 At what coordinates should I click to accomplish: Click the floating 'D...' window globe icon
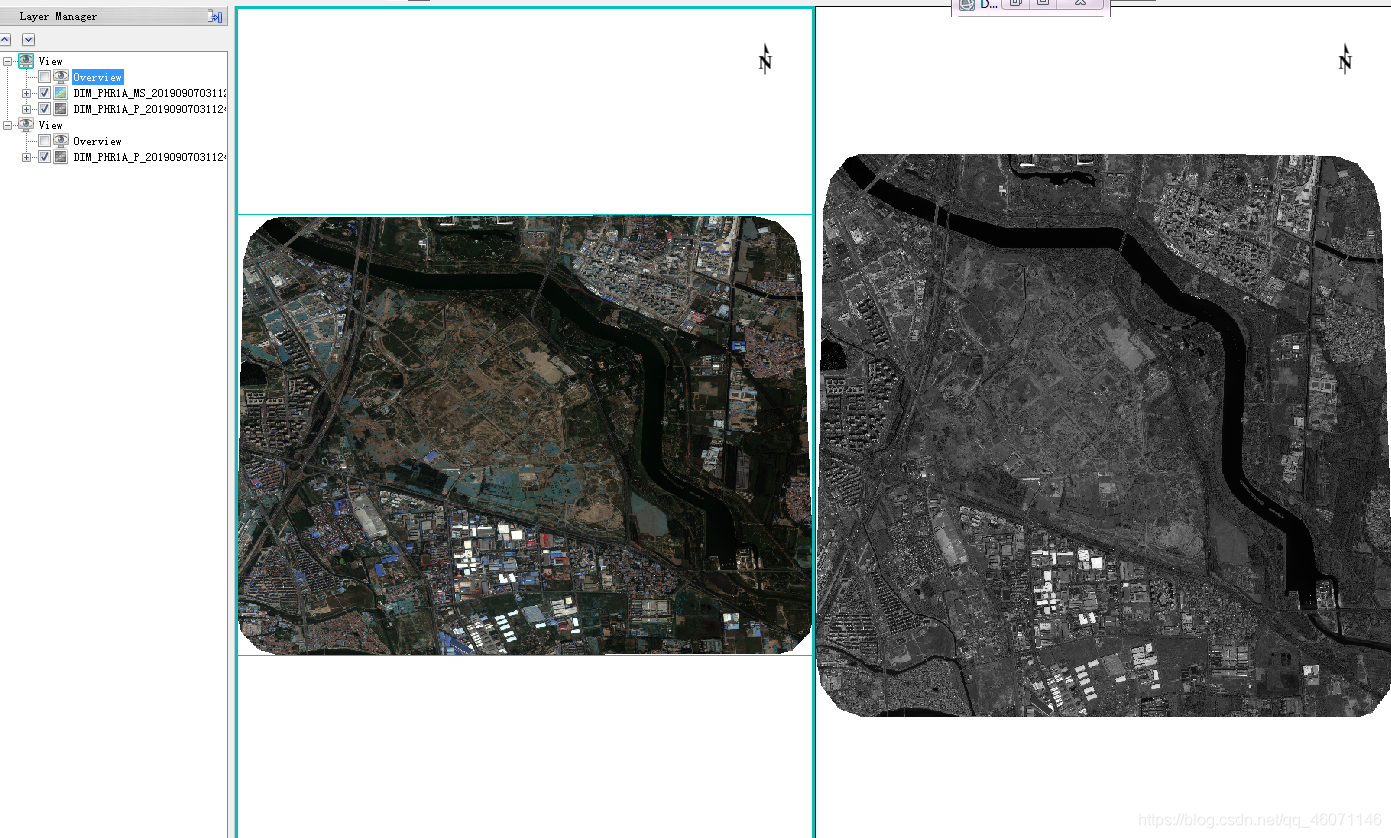(966, 4)
